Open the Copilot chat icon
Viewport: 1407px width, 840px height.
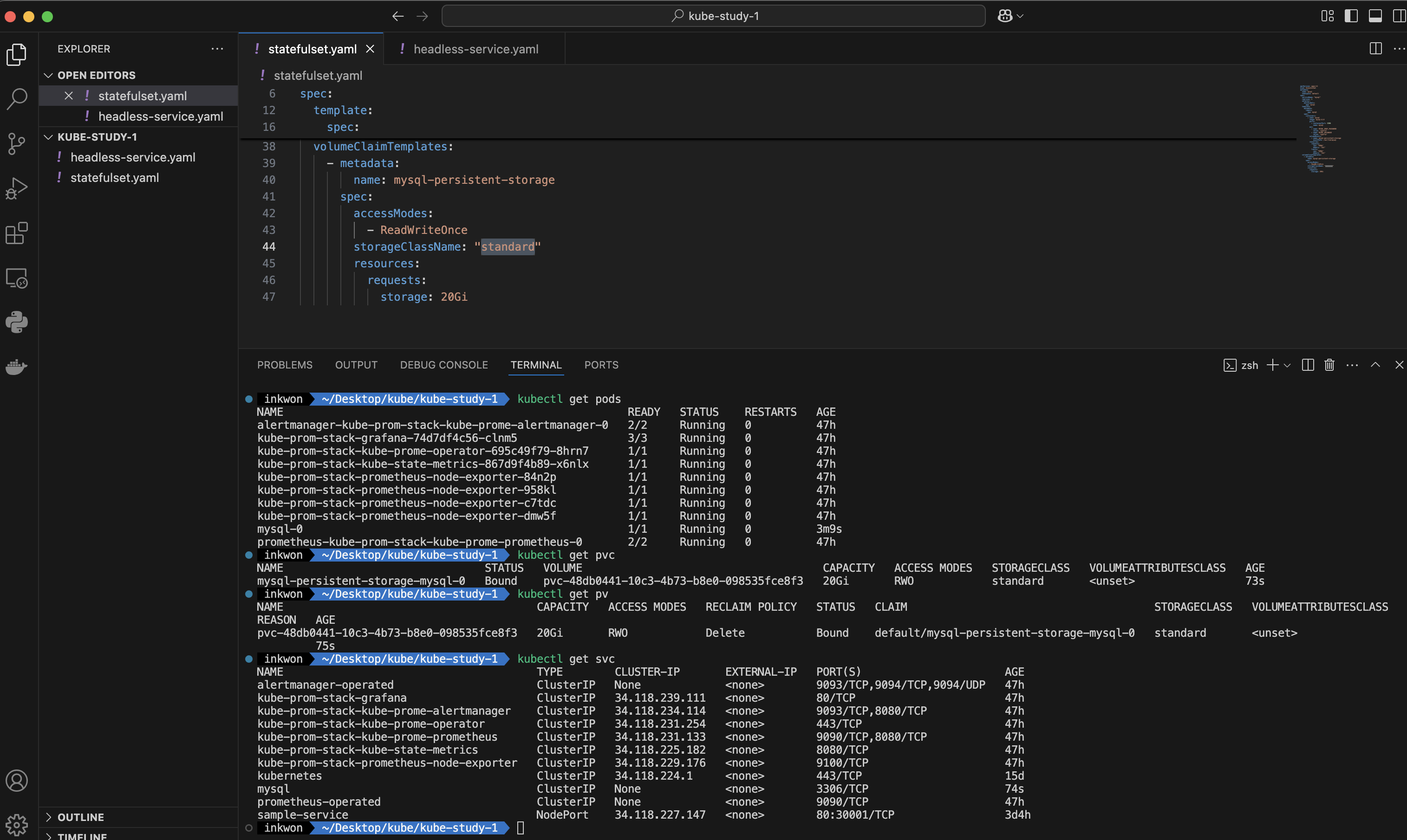(x=1005, y=16)
